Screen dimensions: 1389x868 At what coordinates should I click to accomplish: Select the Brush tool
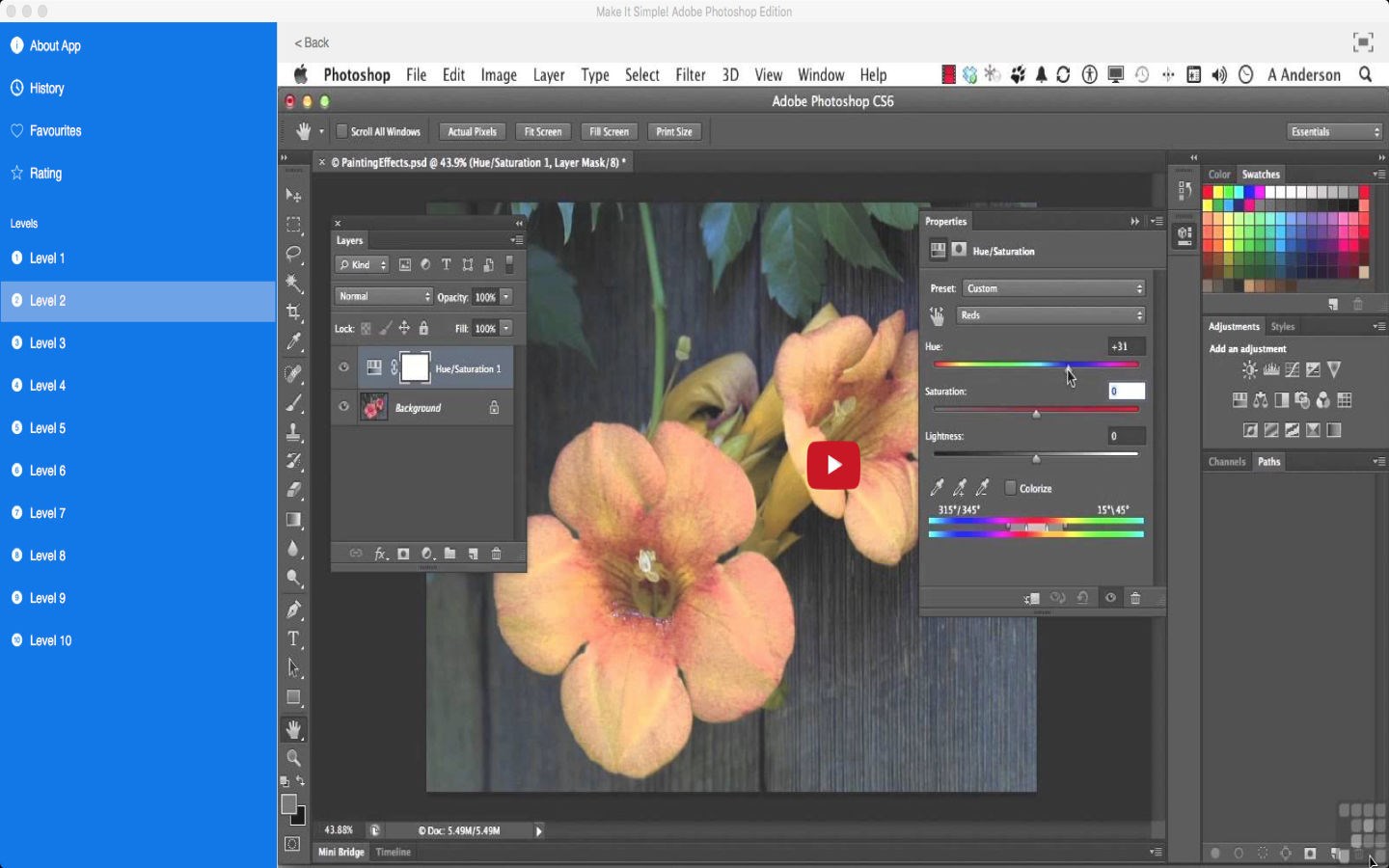(x=294, y=402)
